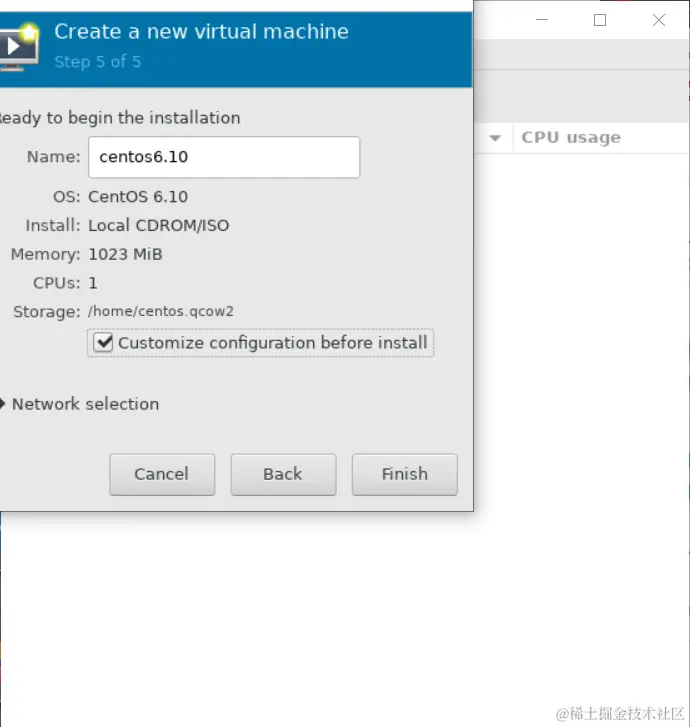Close the background manager window
Viewport: 690px width, 727px height.
pos(659,20)
